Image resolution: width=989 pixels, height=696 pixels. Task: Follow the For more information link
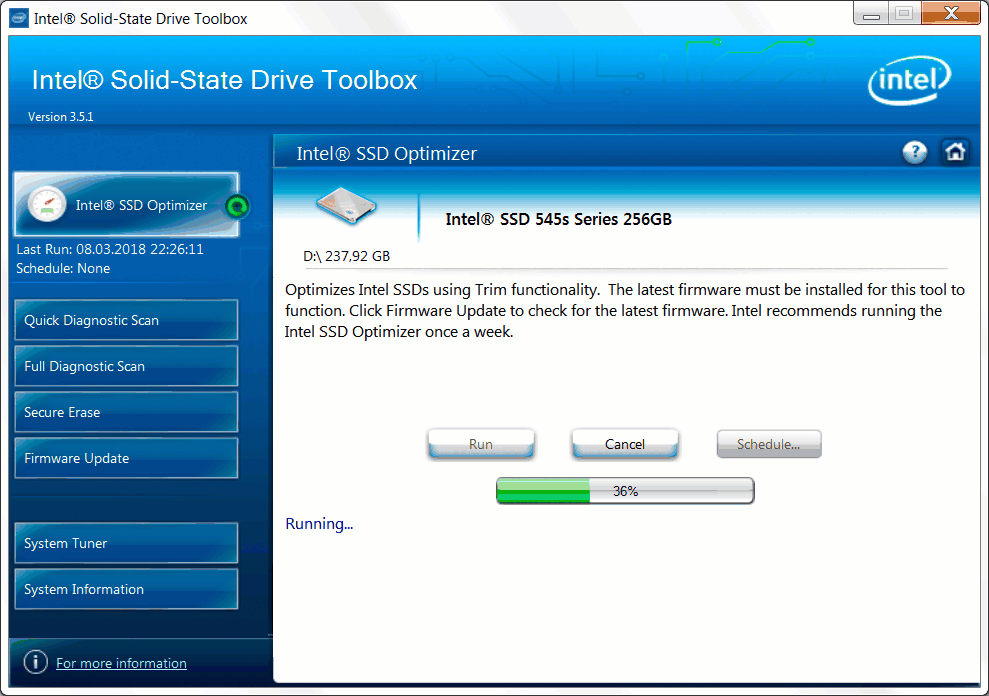(121, 663)
